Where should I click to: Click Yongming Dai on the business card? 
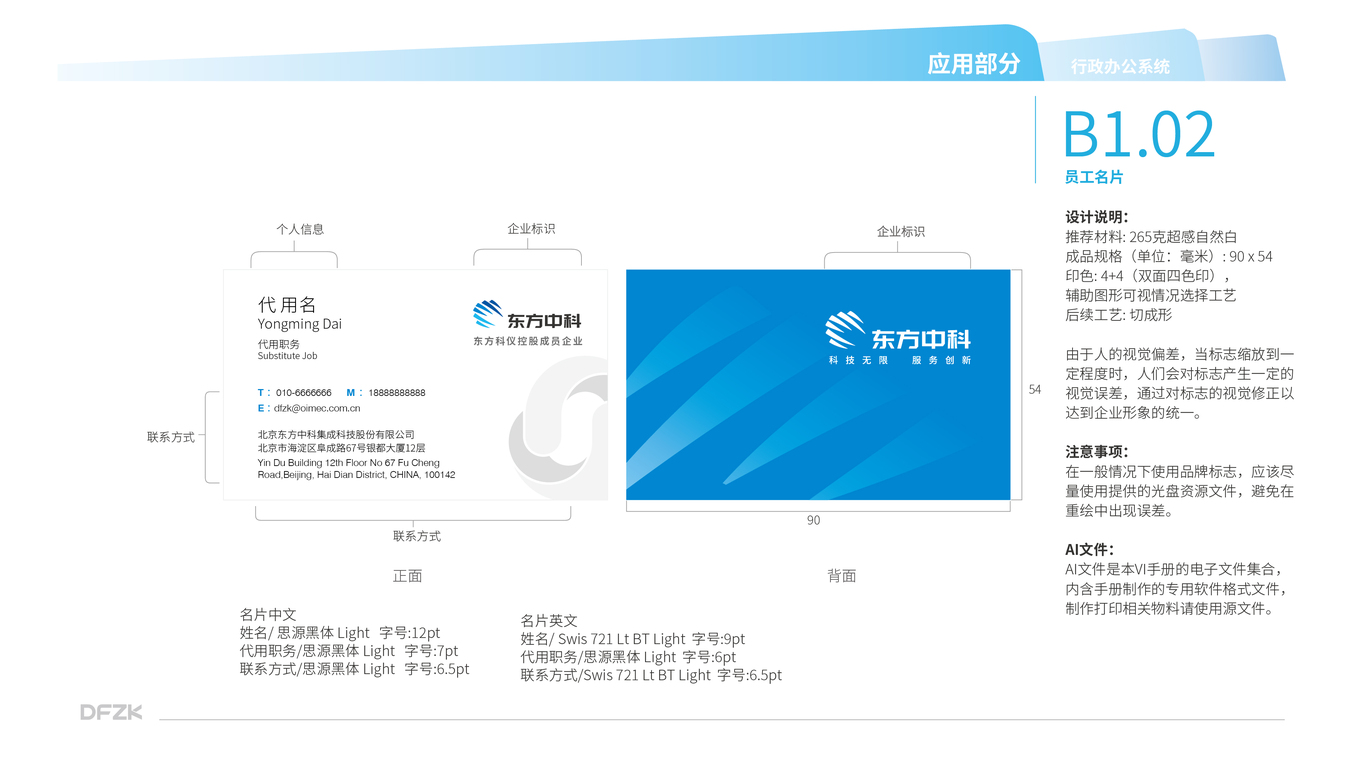click(299, 324)
